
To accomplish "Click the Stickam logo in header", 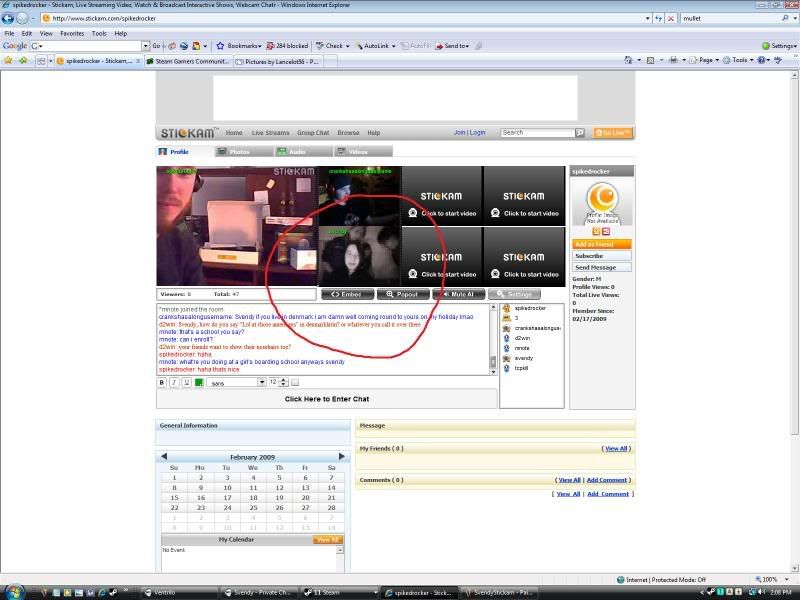I will (189, 133).
